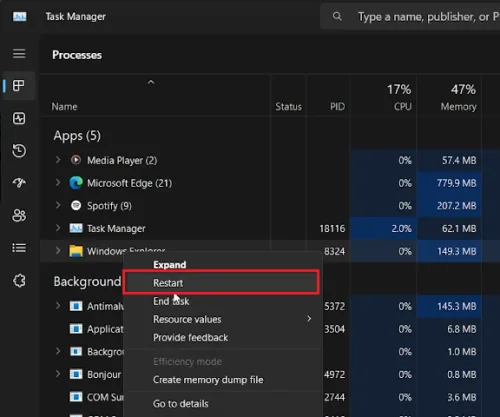Click the PID value 18116
This screenshot has height=417, width=500.
click(x=332, y=229)
